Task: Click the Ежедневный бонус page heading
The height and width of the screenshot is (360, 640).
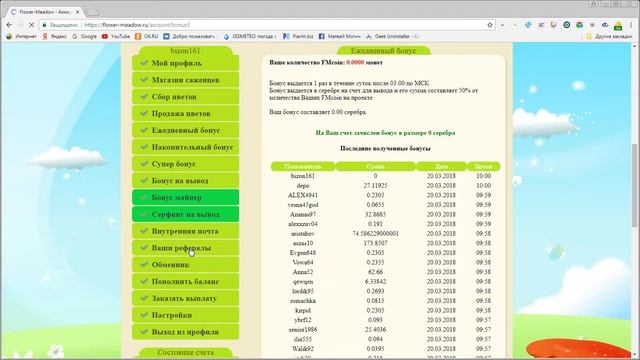Action: pos(384,51)
